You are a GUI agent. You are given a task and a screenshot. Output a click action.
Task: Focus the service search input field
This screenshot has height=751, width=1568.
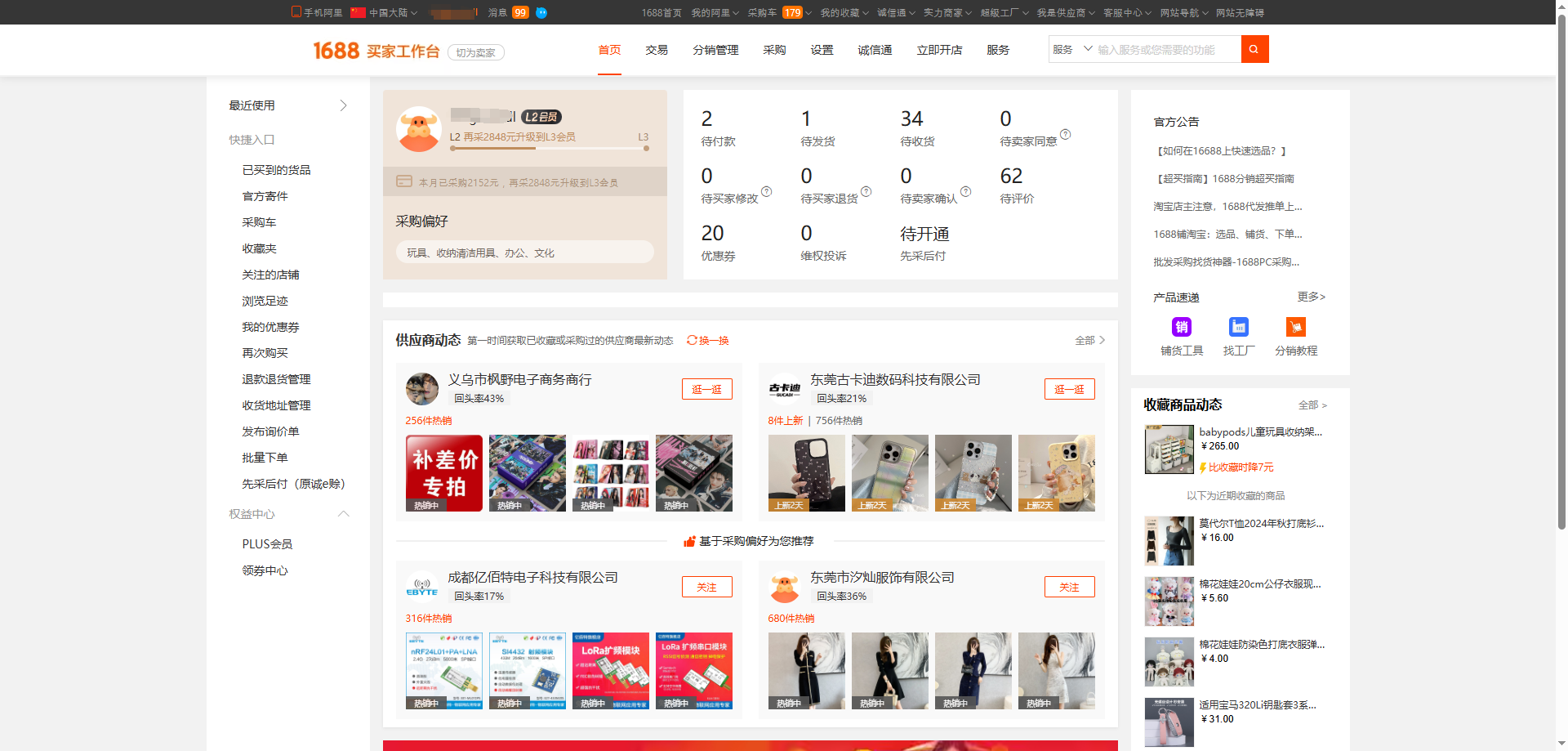1168,49
